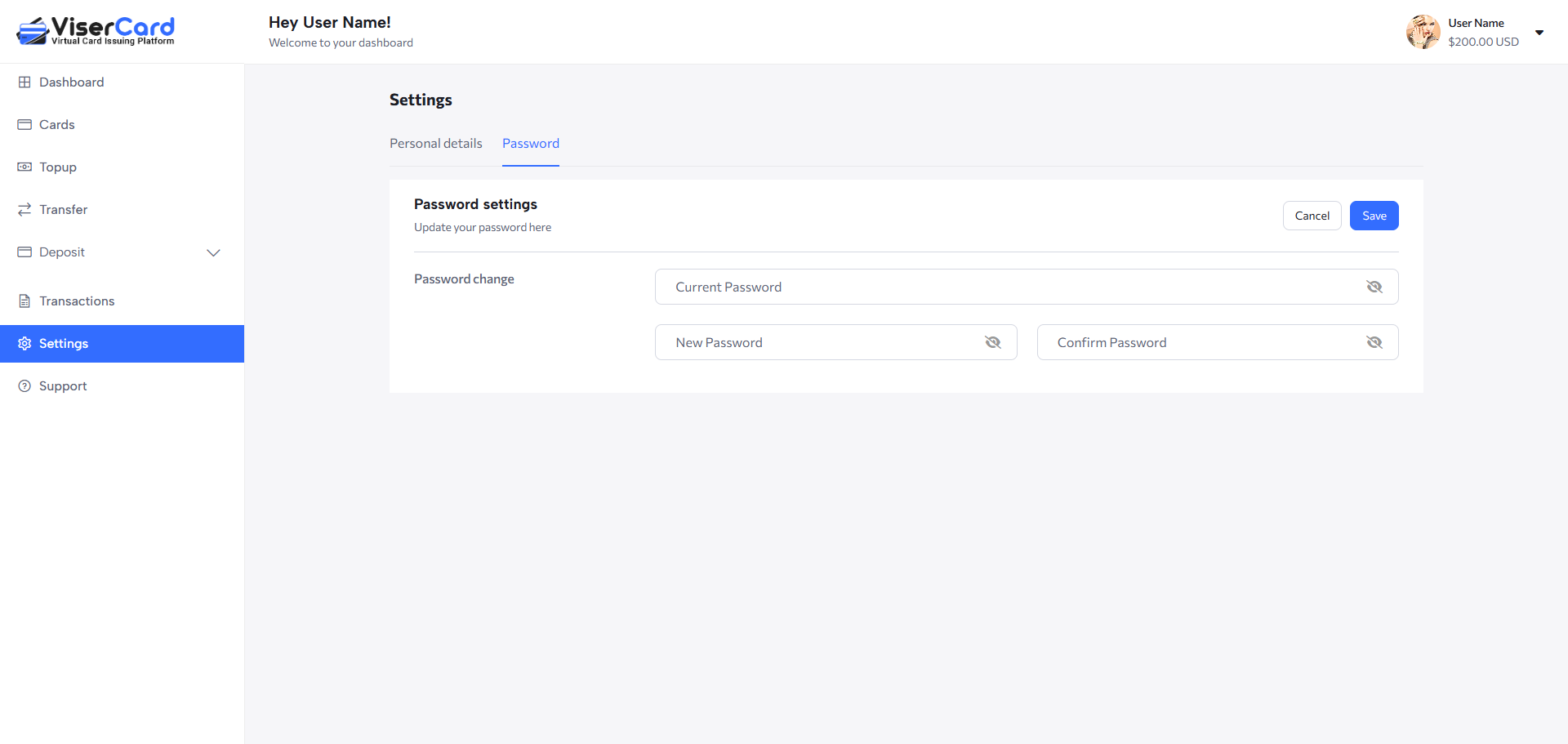Open the user account dropdown arrow
The image size is (1568, 744).
click(x=1539, y=33)
